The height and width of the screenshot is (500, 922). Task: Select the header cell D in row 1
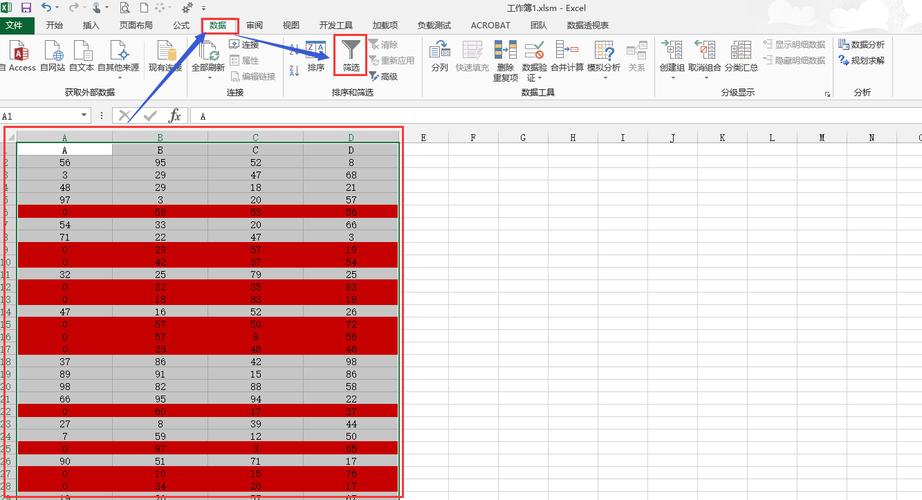pos(351,150)
